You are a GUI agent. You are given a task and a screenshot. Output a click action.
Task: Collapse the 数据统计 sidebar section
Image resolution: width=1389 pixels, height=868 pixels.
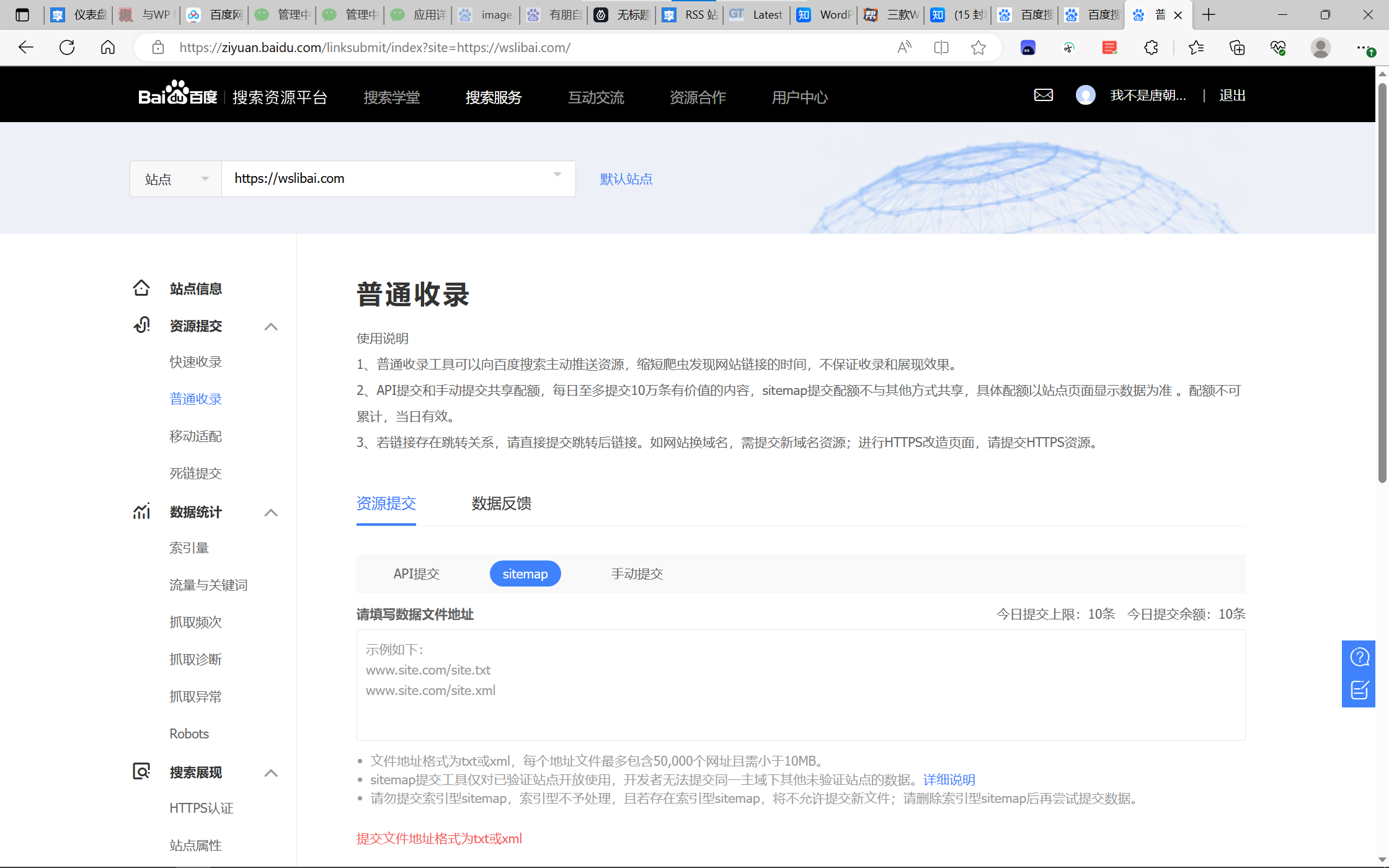[x=270, y=512]
